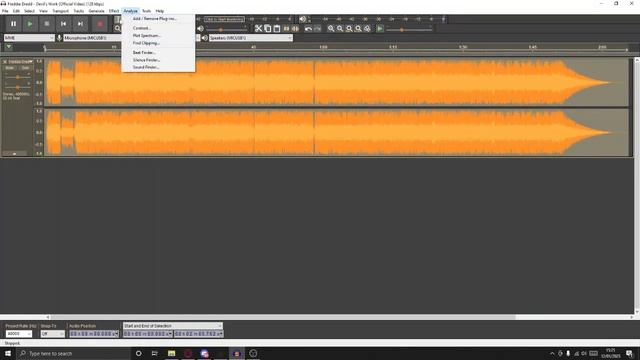Open the Tools menu
This screenshot has height=360, width=640.
pos(147,11)
